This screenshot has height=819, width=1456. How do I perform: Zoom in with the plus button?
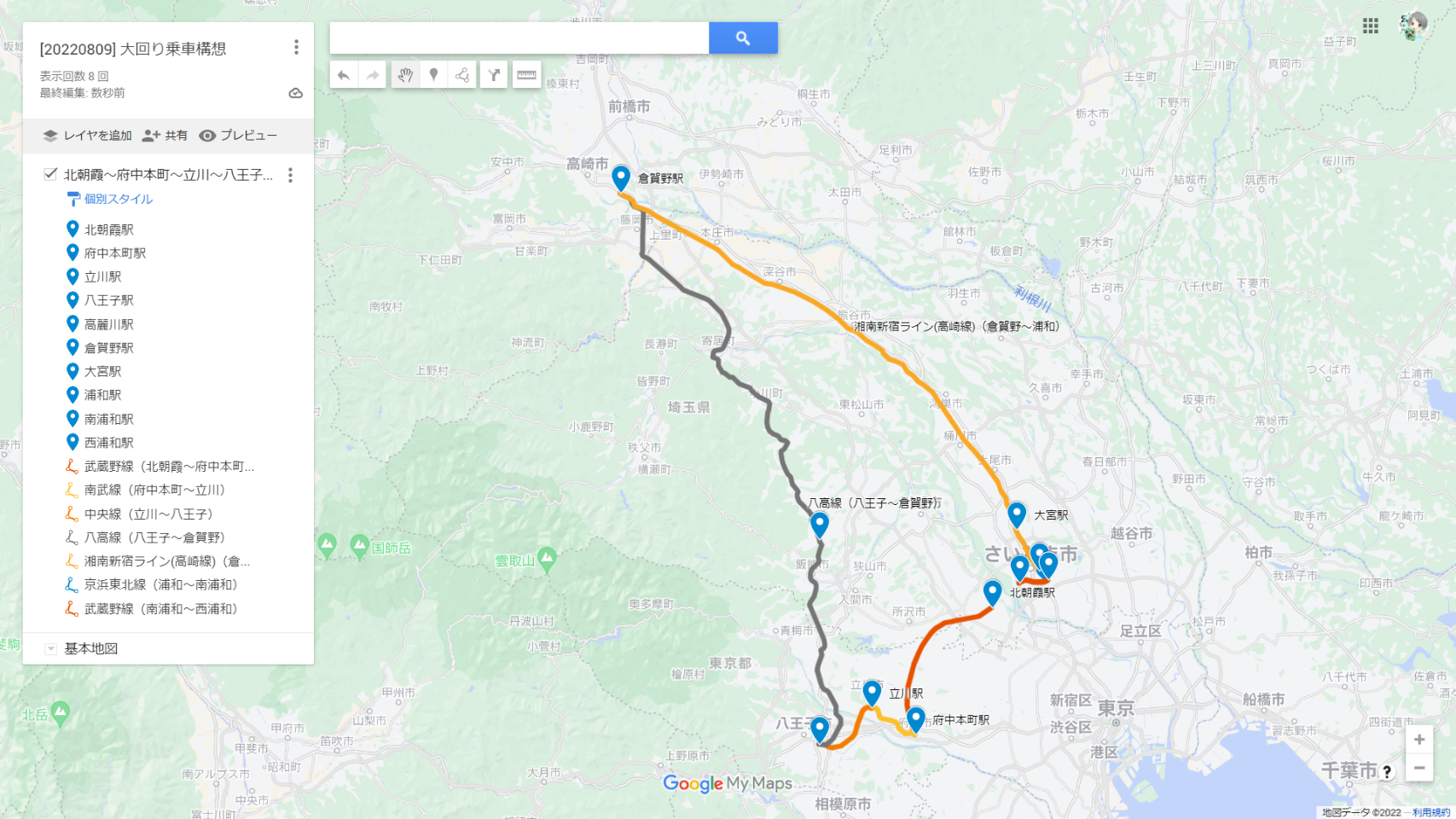1419,740
